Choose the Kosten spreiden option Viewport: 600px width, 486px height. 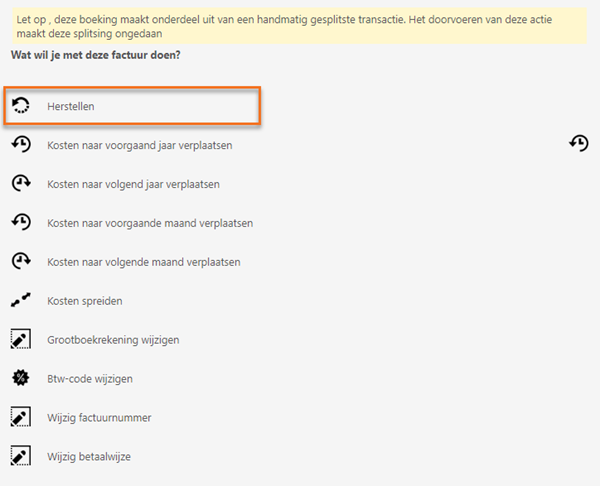click(x=85, y=301)
